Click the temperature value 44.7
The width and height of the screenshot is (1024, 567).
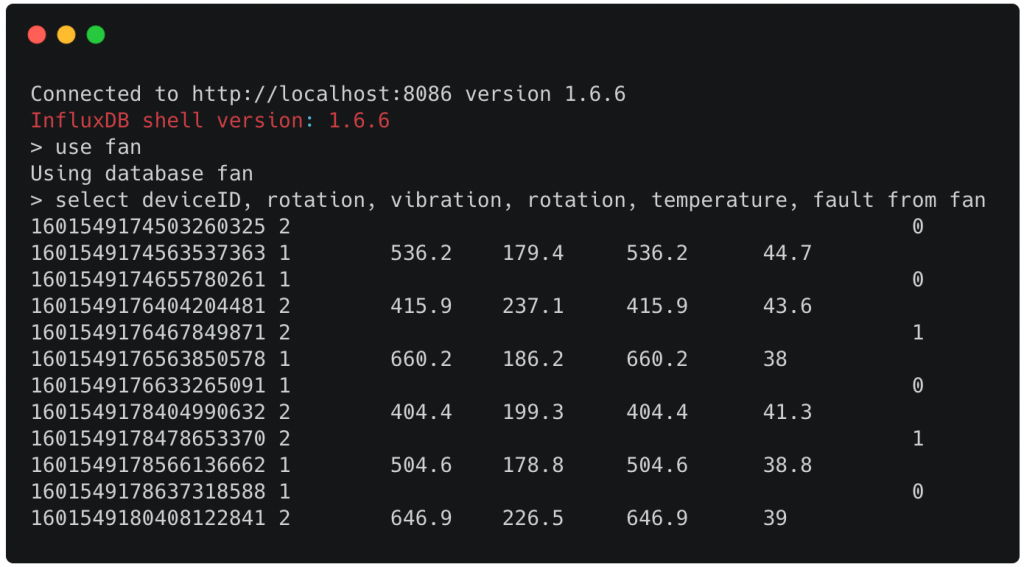coord(787,253)
